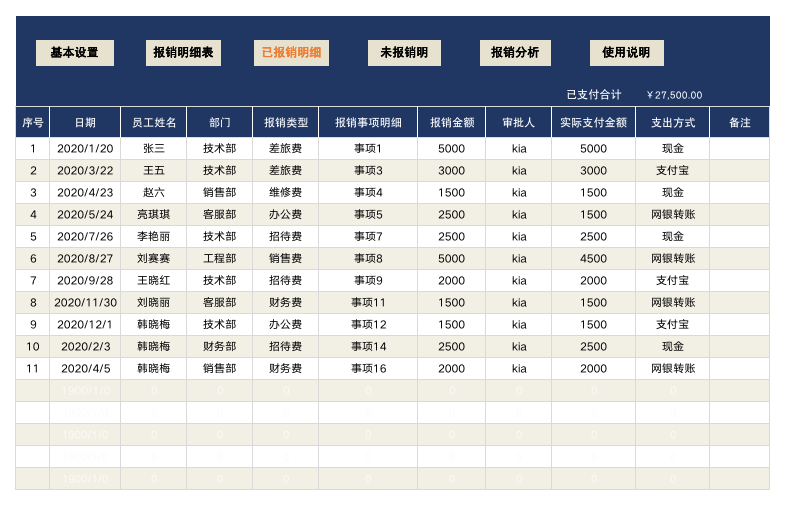The image size is (785, 505).
Task: Click the 报销金额 column header
Action: pos(452,122)
